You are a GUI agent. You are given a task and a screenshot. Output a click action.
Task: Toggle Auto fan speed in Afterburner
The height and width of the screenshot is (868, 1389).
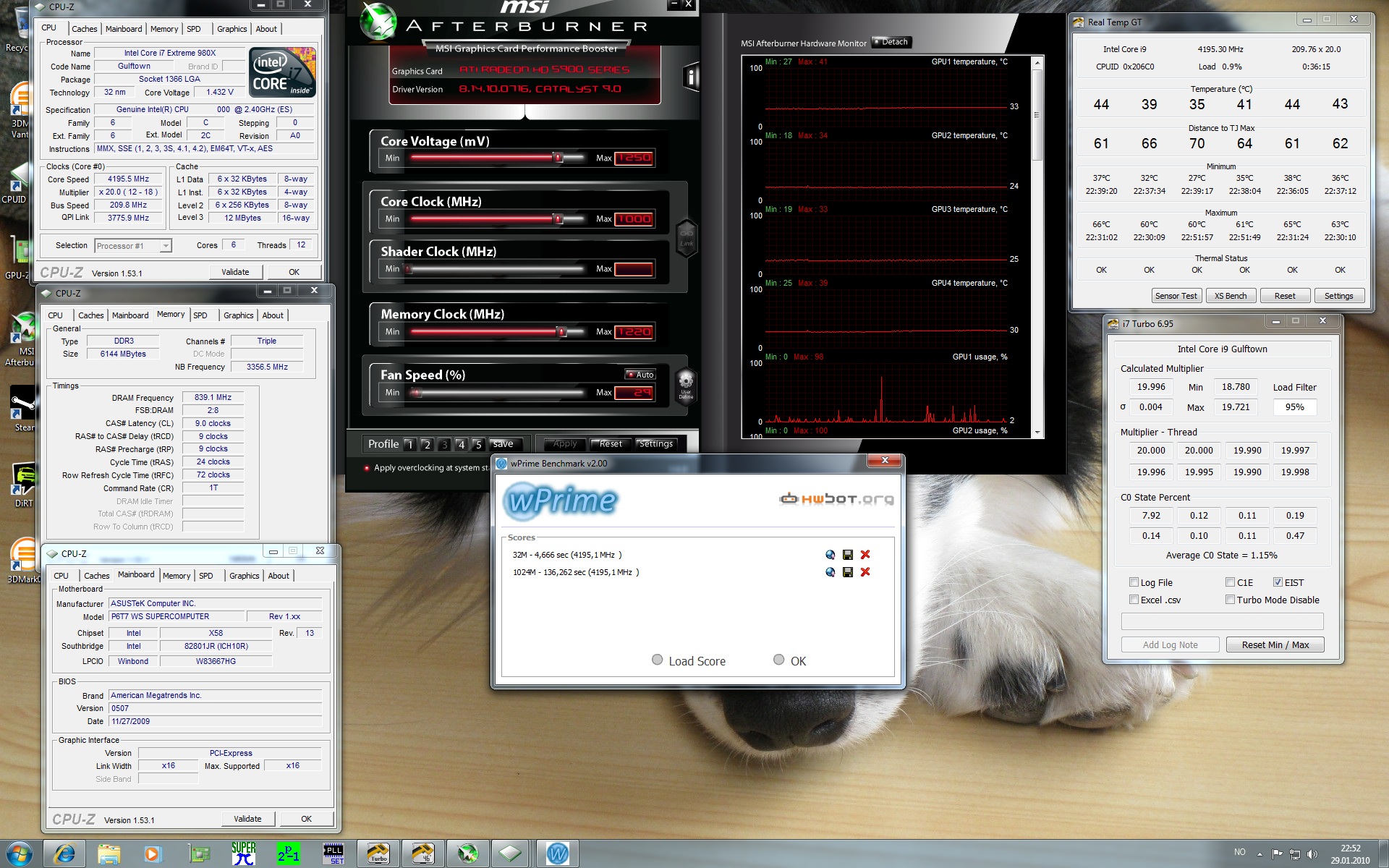pos(640,375)
